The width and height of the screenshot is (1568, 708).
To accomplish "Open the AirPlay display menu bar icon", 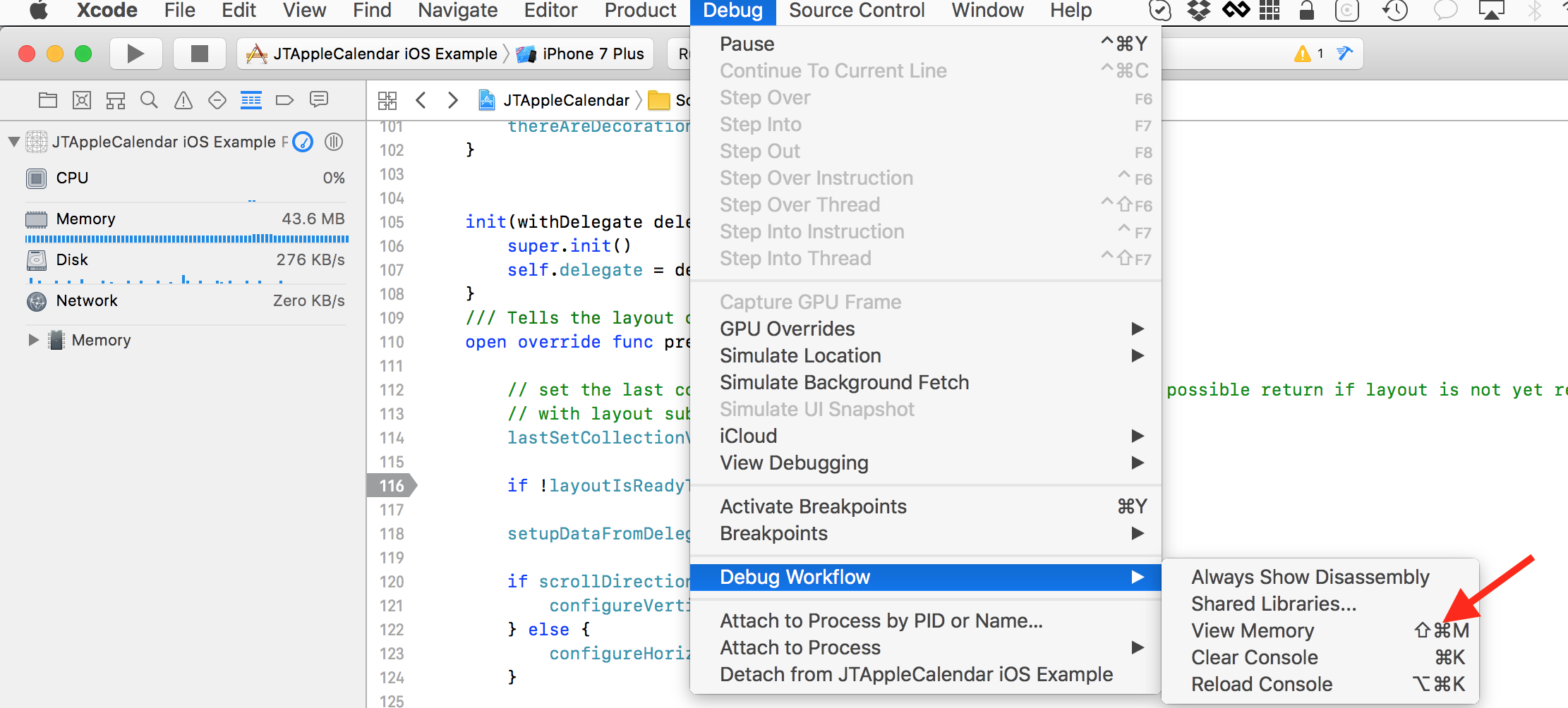I will [1491, 11].
